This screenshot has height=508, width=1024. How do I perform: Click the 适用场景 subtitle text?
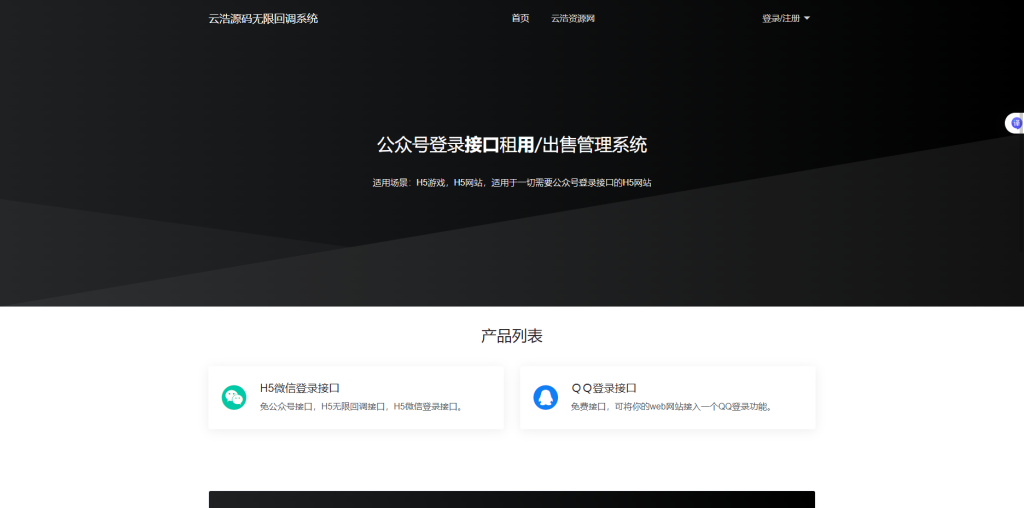point(512,183)
